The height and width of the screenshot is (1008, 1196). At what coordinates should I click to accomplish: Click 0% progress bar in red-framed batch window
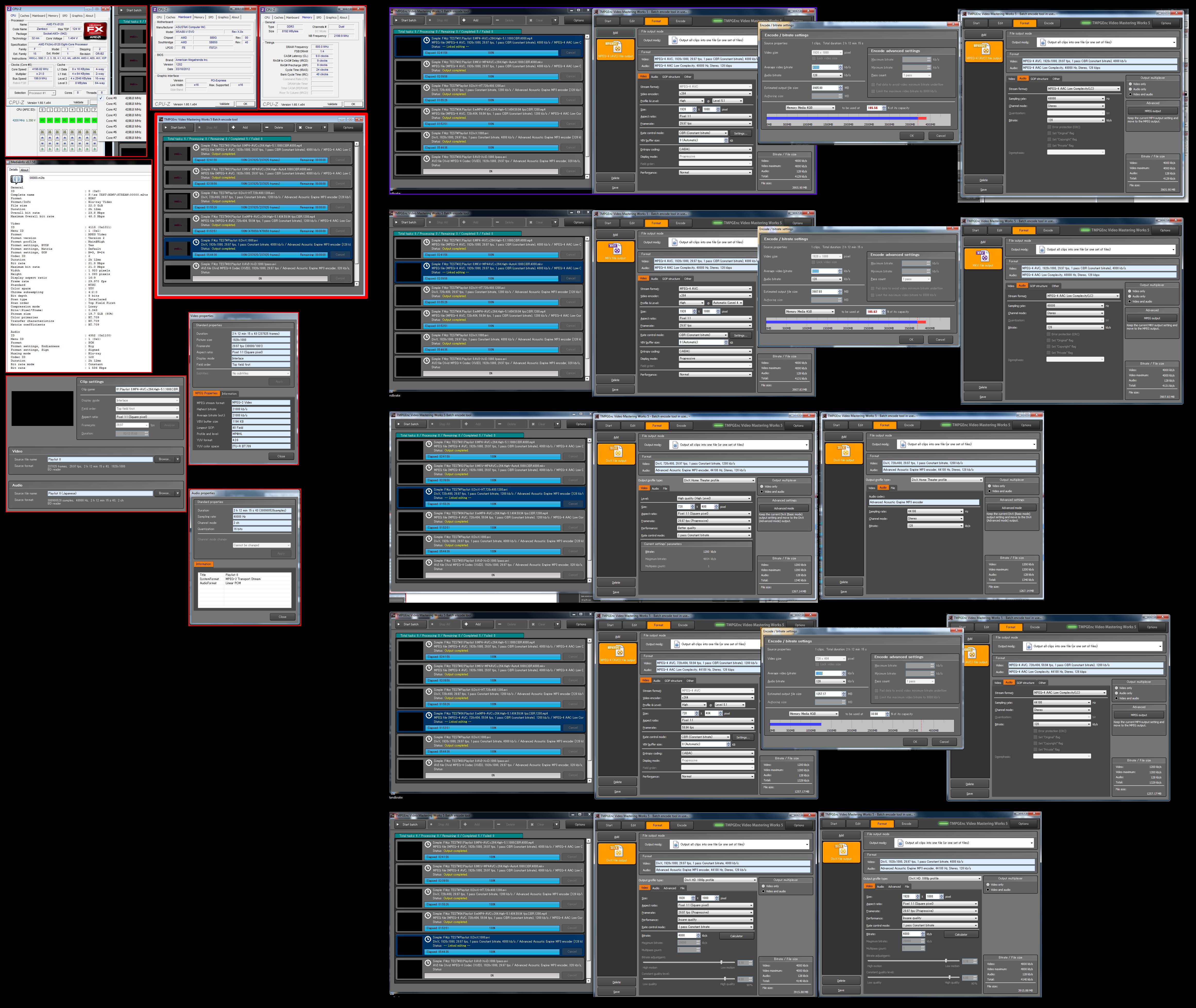tap(260, 278)
